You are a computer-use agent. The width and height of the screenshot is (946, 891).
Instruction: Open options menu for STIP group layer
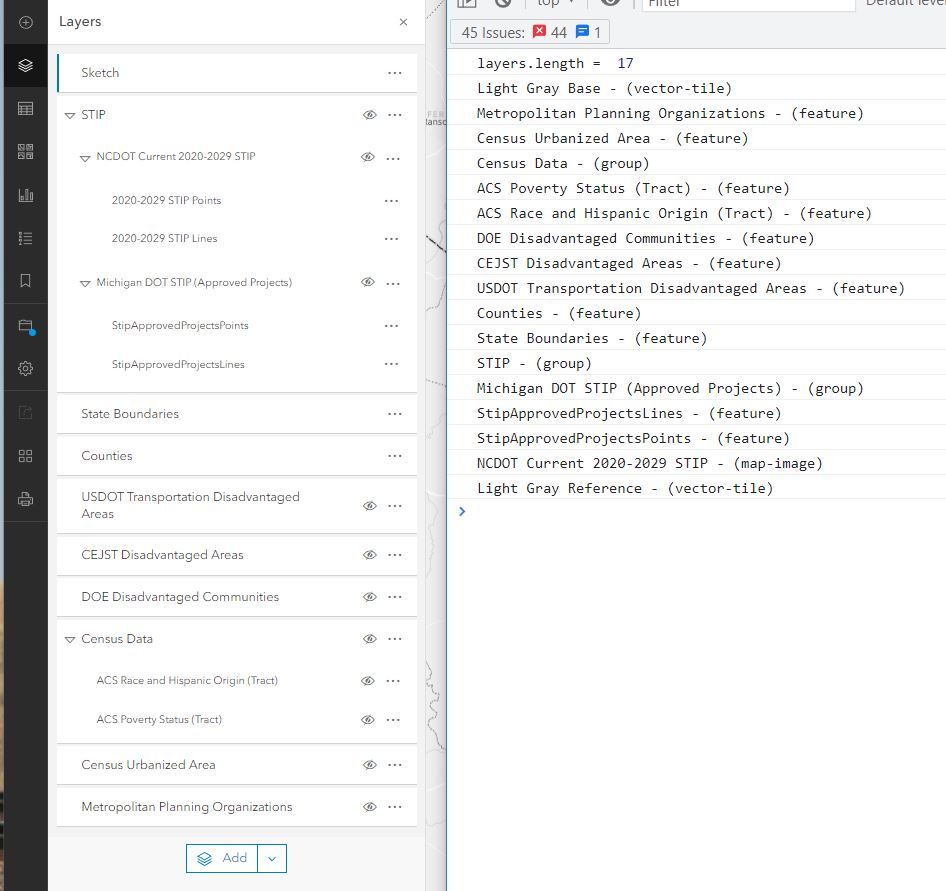395,115
